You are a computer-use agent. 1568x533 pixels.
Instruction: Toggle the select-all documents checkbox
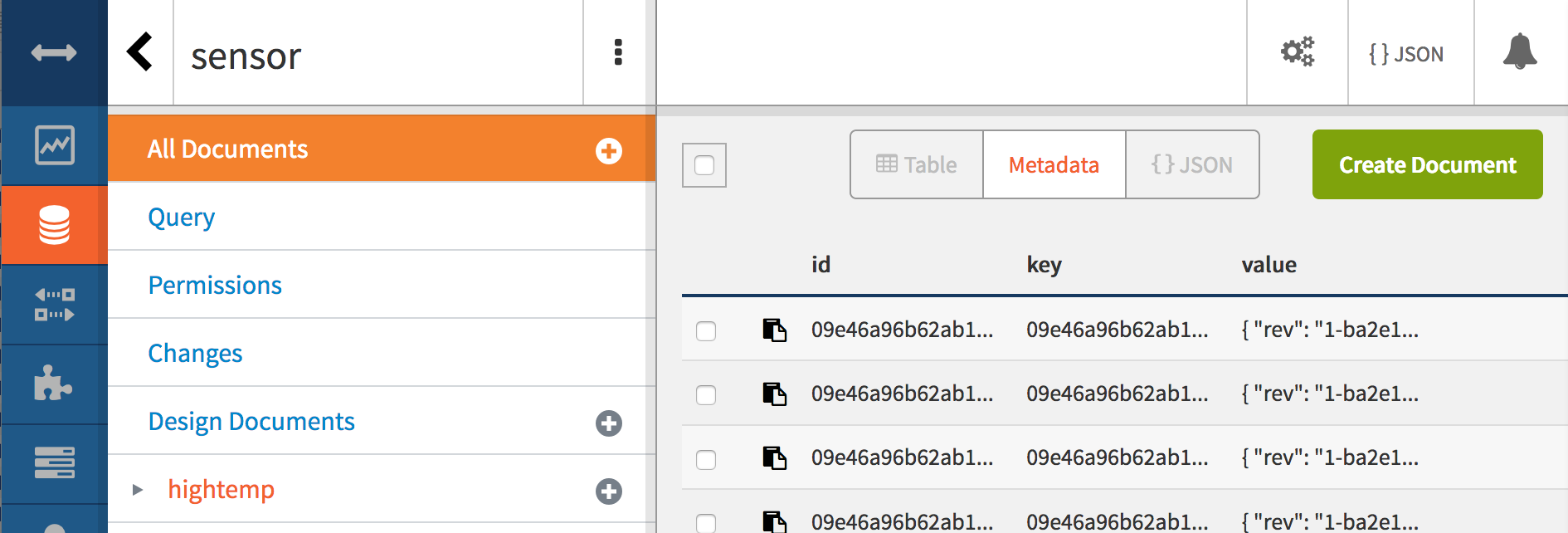click(704, 165)
